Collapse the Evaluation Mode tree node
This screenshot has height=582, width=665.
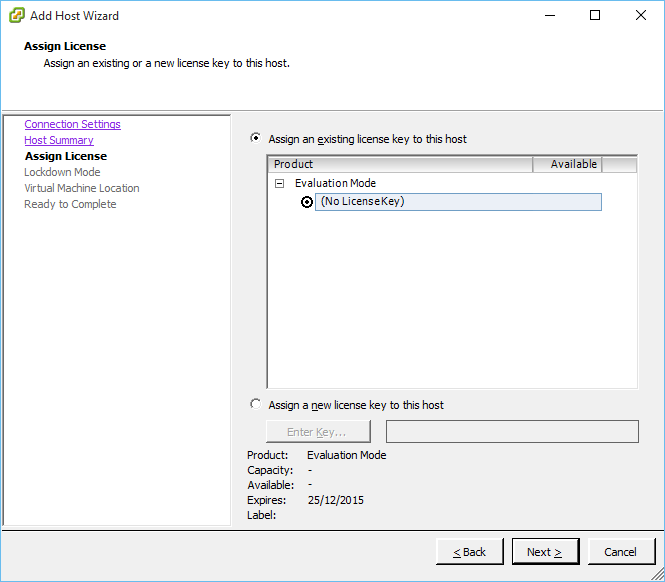[x=279, y=183]
